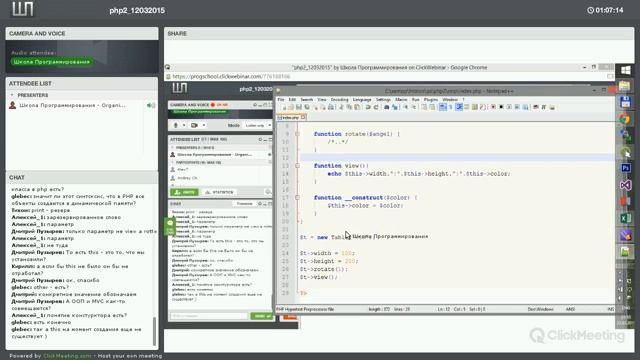This screenshot has height=360, width=640.
Task: Click code line '$t->rotate(1);'
Action: [x=324, y=269]
